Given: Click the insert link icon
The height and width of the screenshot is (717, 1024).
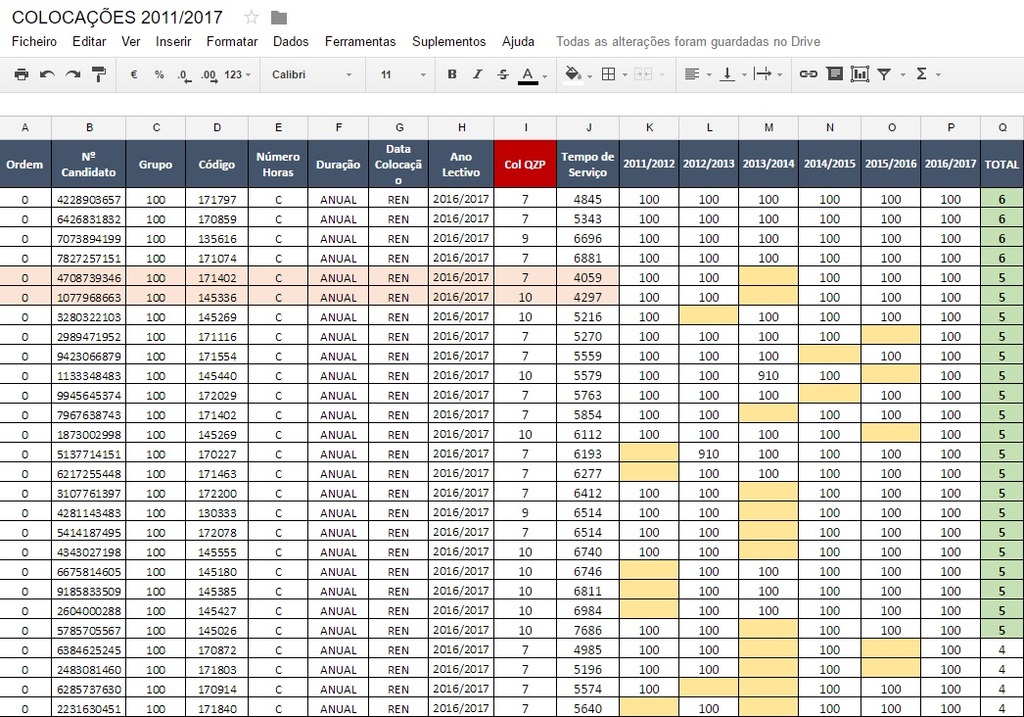Looking at the screenshot, I should click(x=808, y=74).
